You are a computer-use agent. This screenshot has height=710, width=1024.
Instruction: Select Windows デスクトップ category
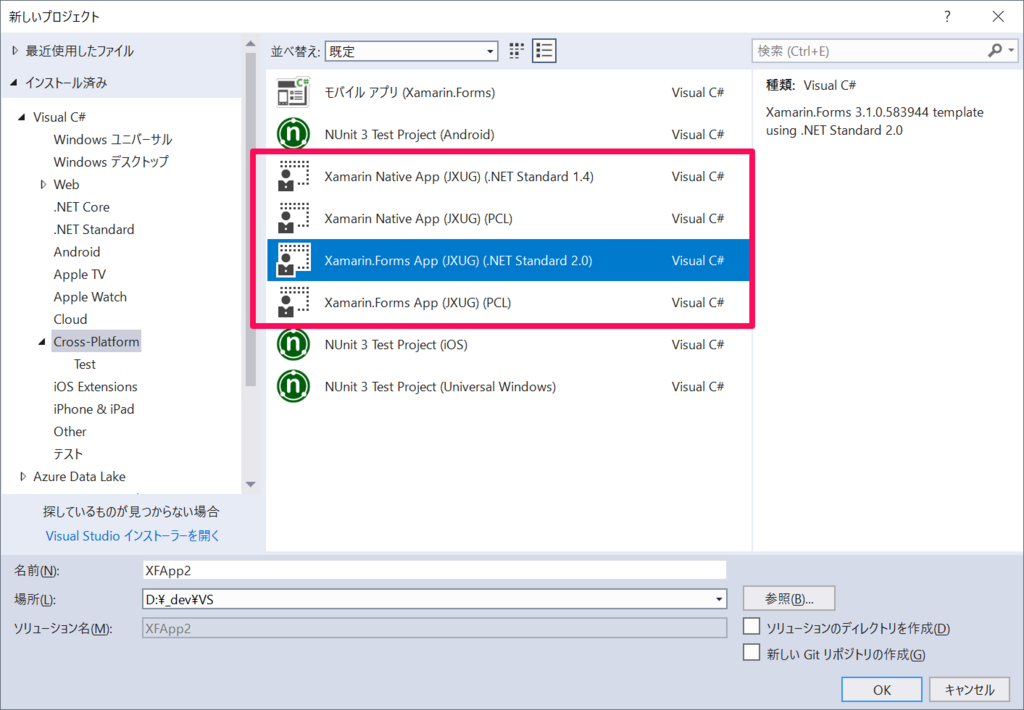[x=111, y=161]
